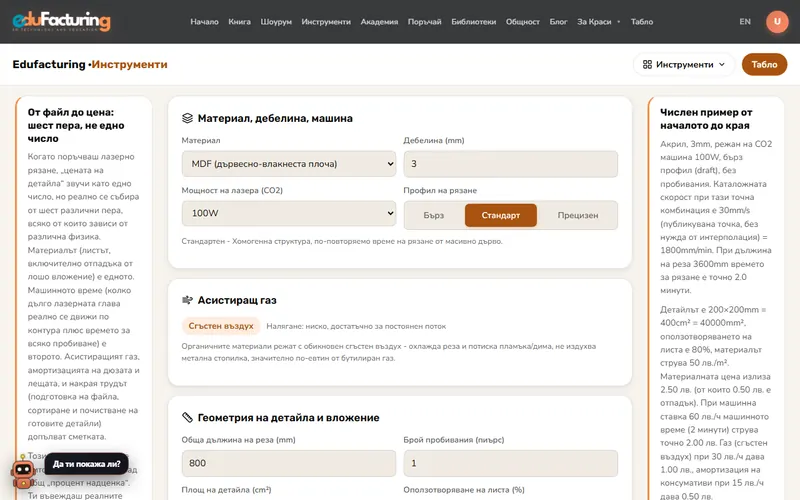The width and height of the screenshot is (800, 500).
Task: Click the heading От файл до цена
Action: [x=76, y=126]
